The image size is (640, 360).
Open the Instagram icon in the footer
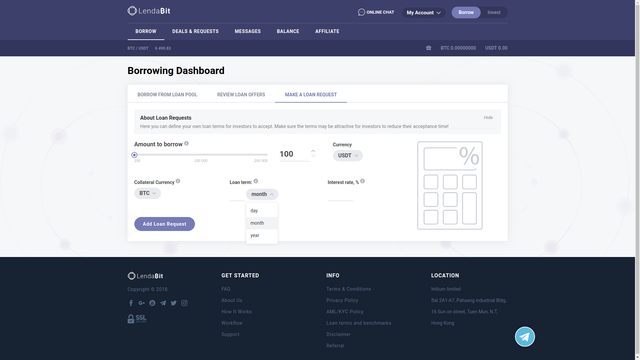184,303
